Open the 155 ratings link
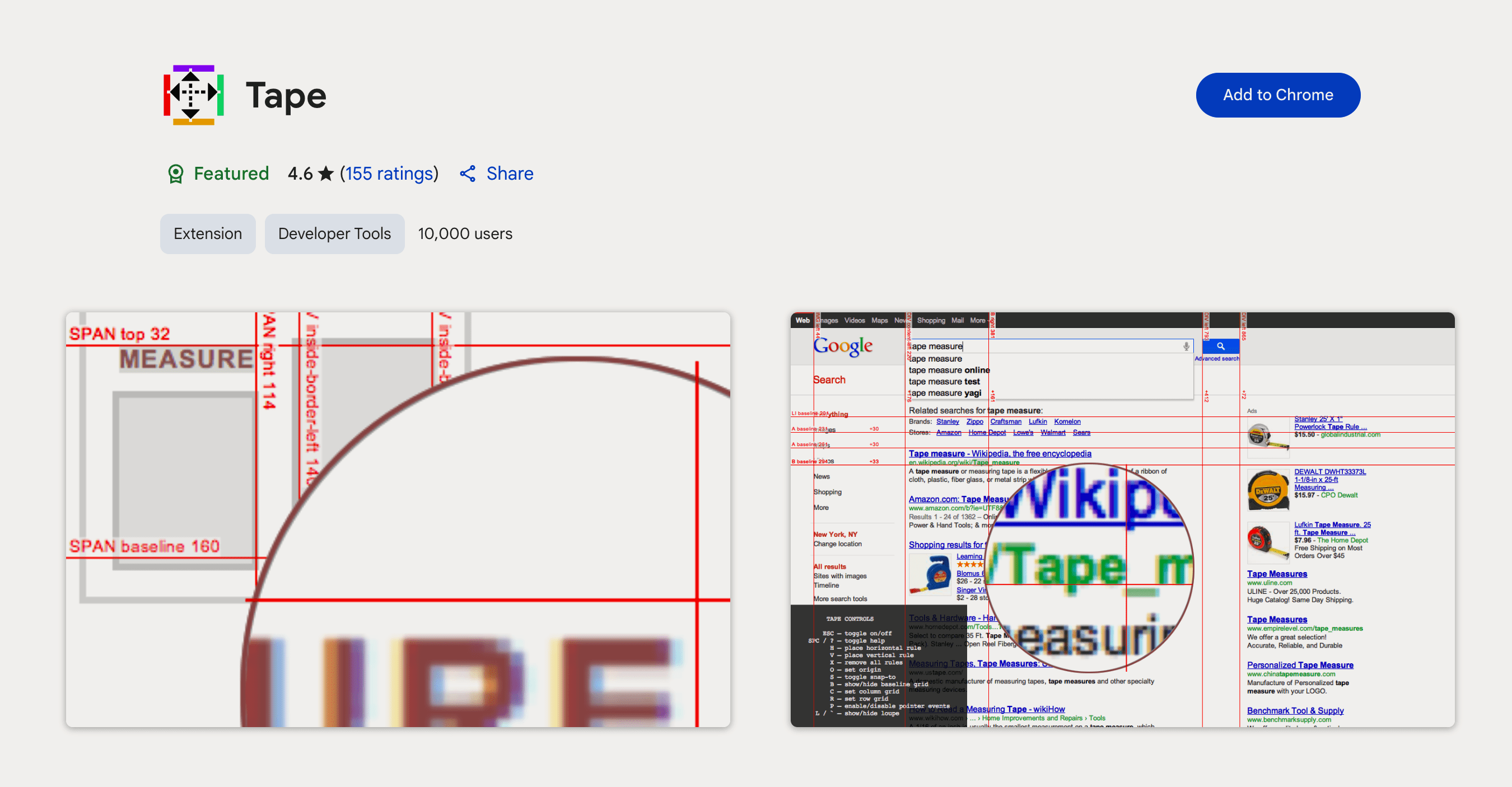The image size is (1512, 787). tap(389, 174)
